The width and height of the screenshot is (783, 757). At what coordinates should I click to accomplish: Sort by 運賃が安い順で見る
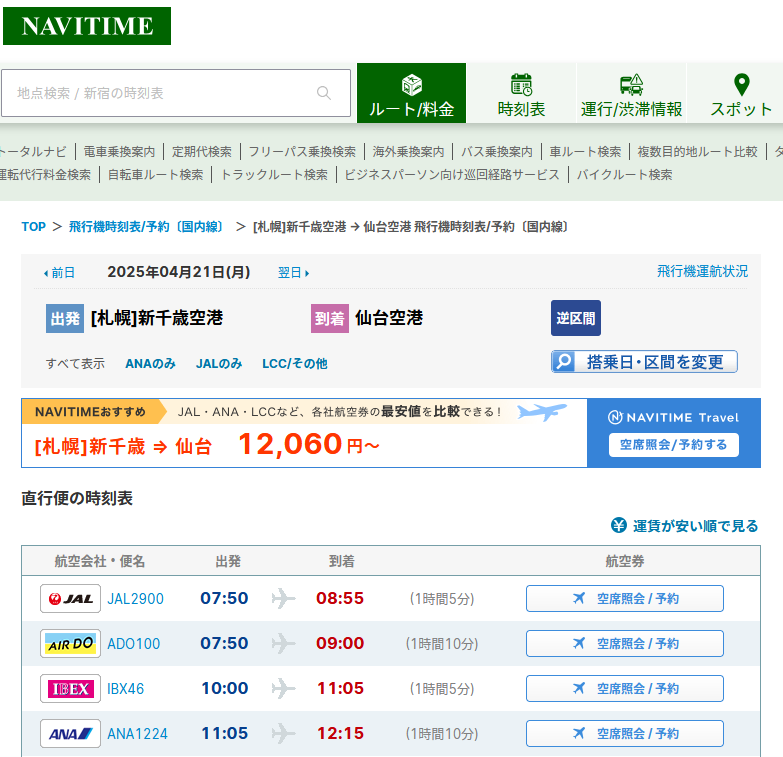pyautogui.click(x=695, y=526)
